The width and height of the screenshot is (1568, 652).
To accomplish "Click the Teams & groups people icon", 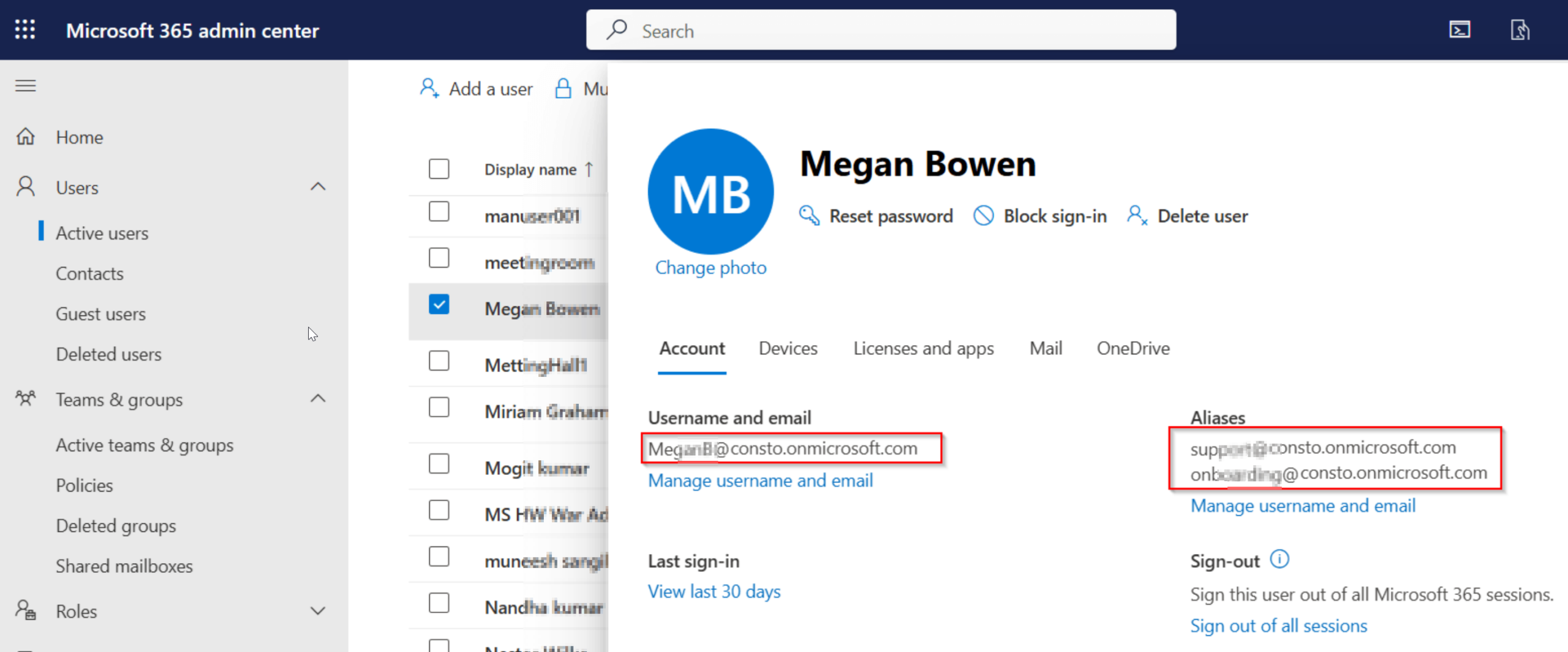I will click(x=26, y=399).
